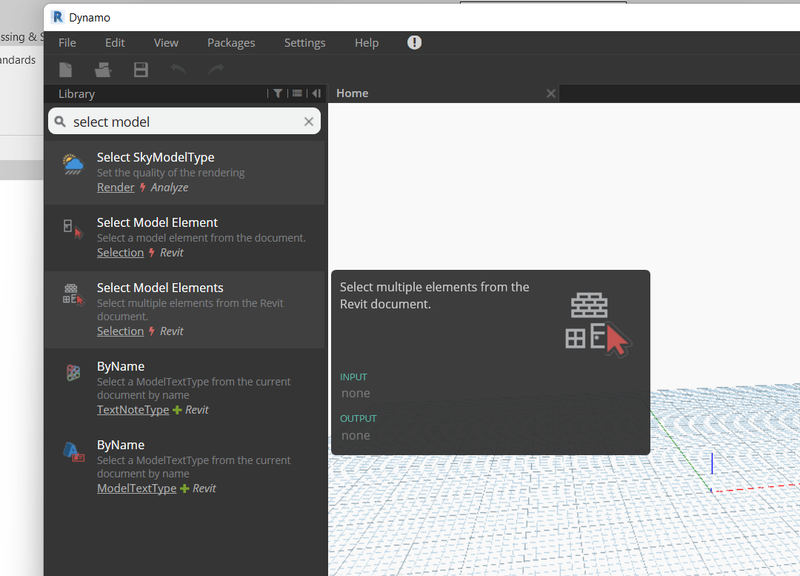Image resolution: width=800 pixels, height=576 pixels.
Task: Click 'Analyze' beside the Render link
Action: pyautogui.click(x=169, y=187)
